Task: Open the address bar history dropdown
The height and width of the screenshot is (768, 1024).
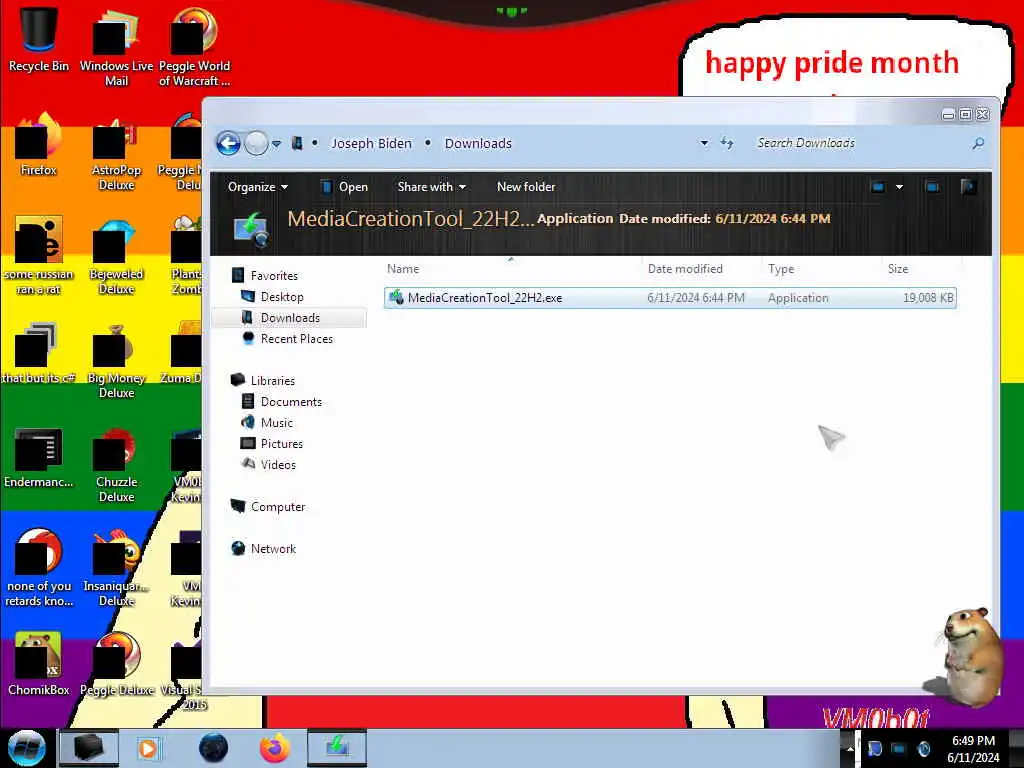Action: point(704,143)
